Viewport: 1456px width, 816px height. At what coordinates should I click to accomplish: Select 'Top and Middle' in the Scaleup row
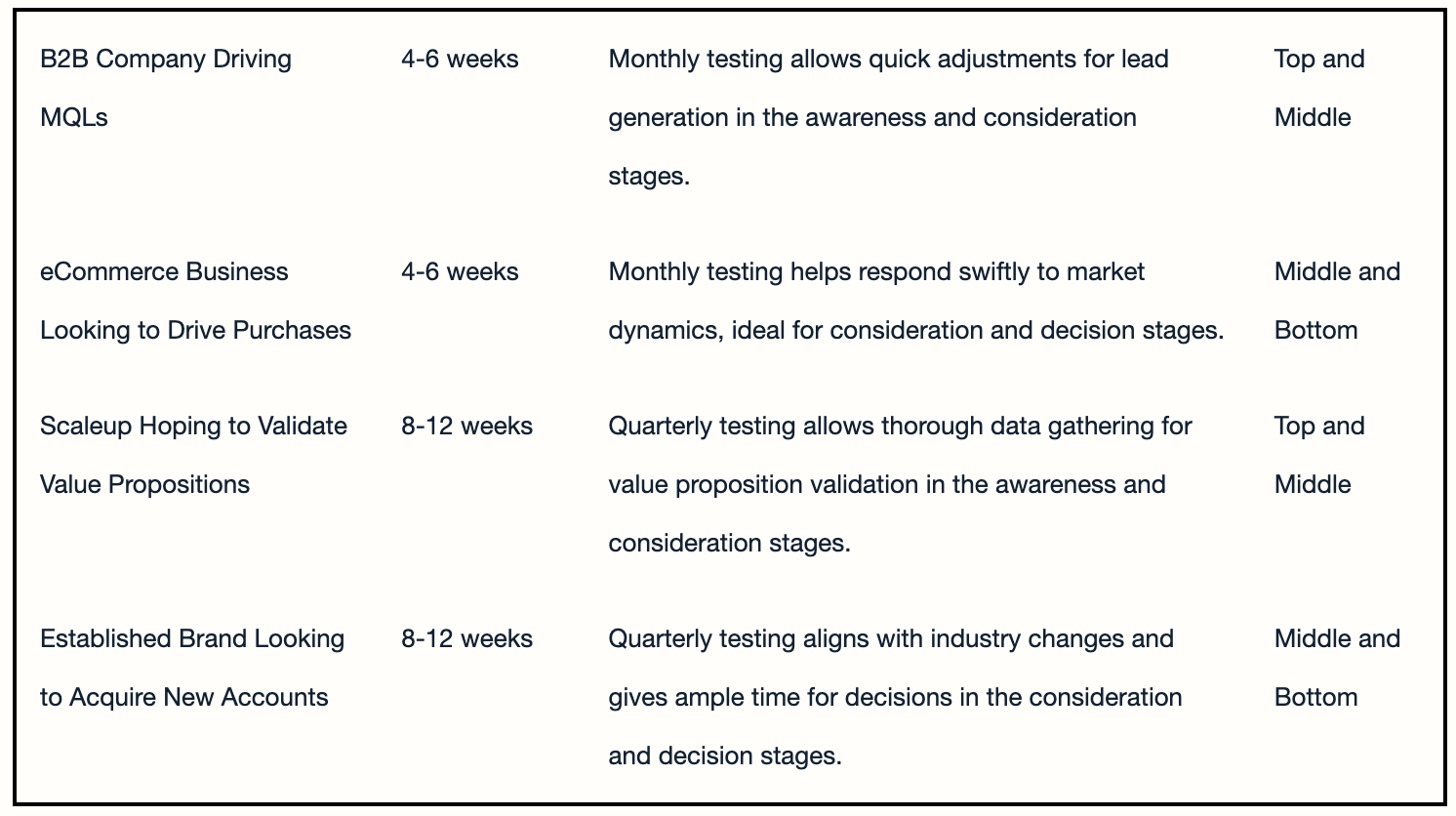pos(1319,455)
